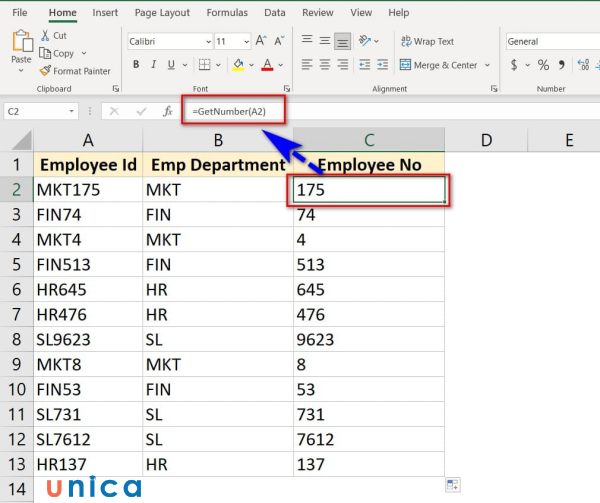Select cell with value 7612
This screenshot has height=503, width=600.
coord(369,439)
